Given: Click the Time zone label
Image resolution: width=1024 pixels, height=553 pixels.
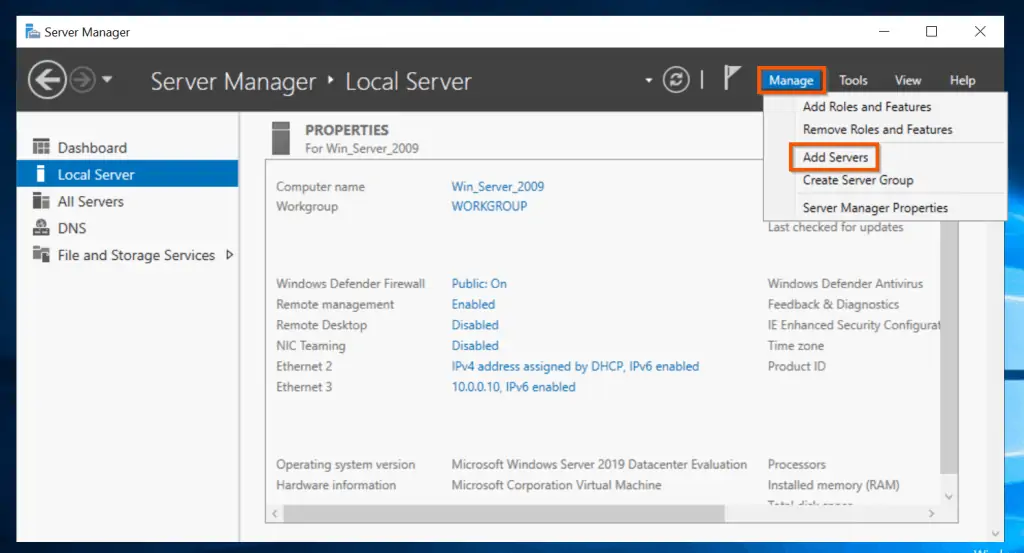Looking at the screenshot, I should pyautogui.click(x=795, y=345).
